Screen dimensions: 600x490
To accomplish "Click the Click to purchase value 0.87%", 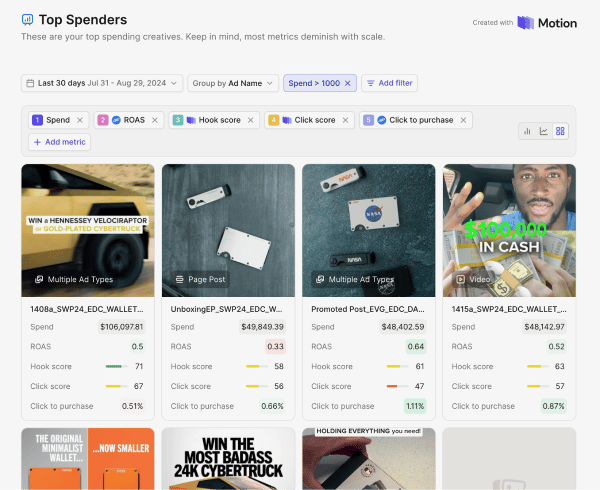I will [553, 406].
